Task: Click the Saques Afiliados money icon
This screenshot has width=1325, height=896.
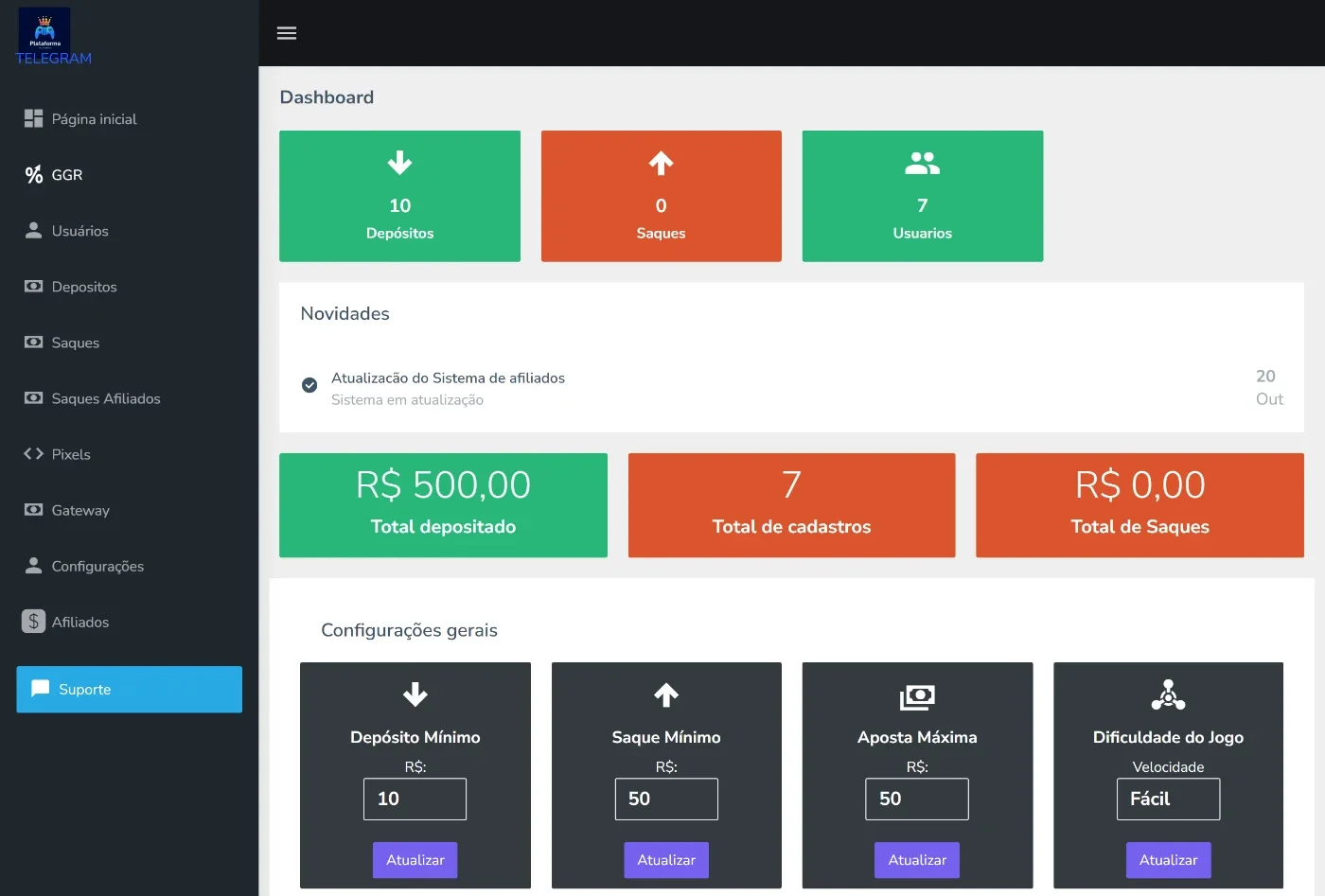Action: coord(33,397)
